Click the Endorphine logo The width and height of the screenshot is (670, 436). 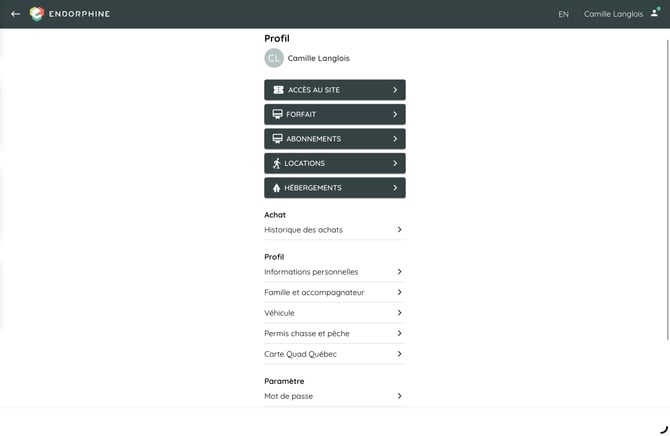[x=70, y=14]
